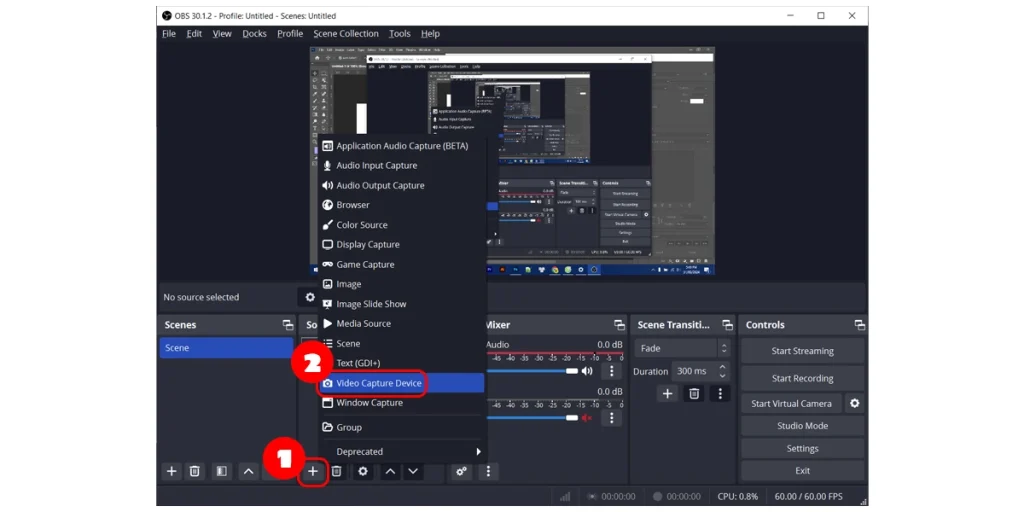Adjust the Duration 300 ms spinner arrows

[x=722, y=371]
